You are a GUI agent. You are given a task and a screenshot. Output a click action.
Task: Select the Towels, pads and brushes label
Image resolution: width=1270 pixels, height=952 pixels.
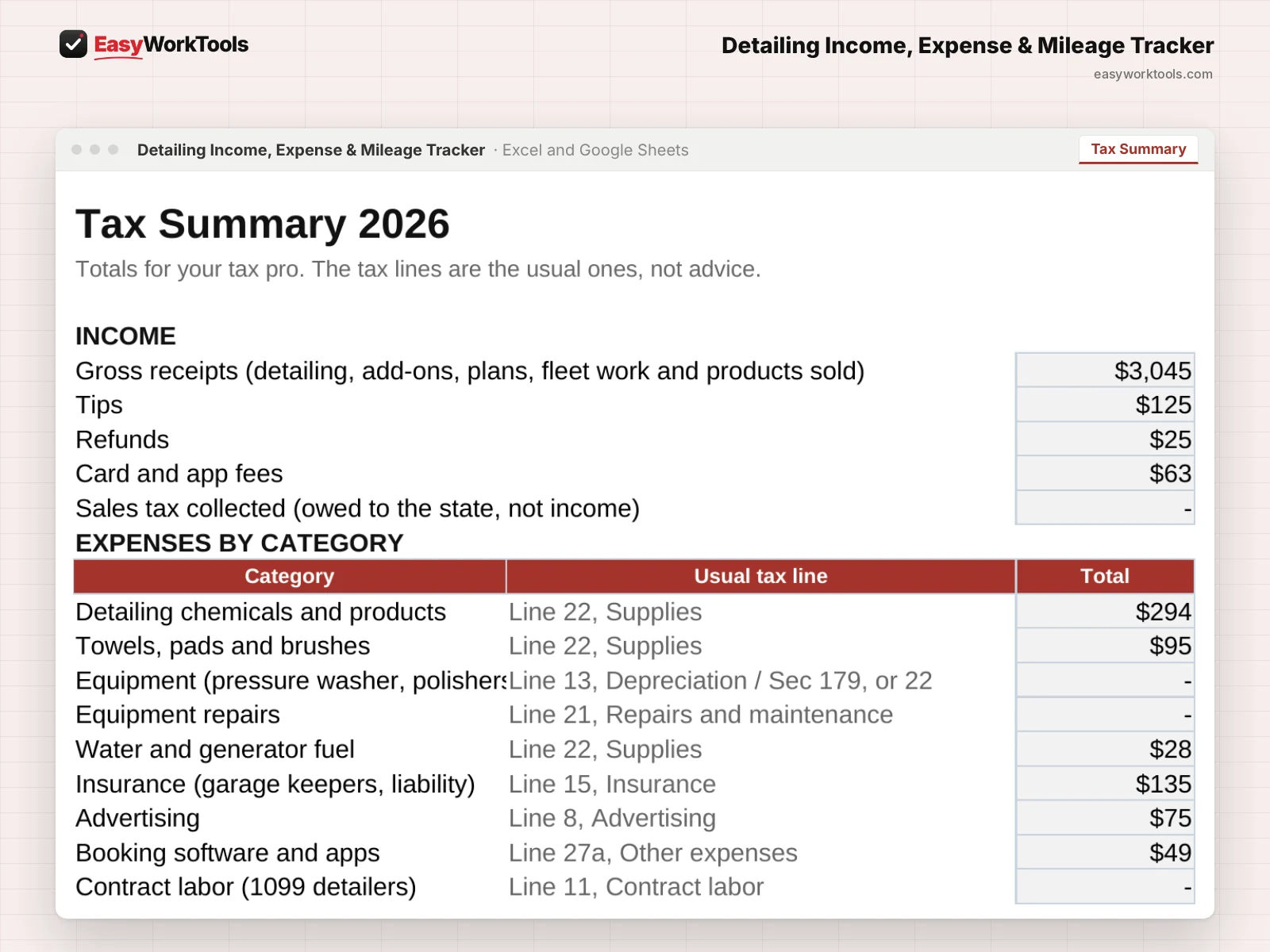pyautogui.click(x=223, y=646)
